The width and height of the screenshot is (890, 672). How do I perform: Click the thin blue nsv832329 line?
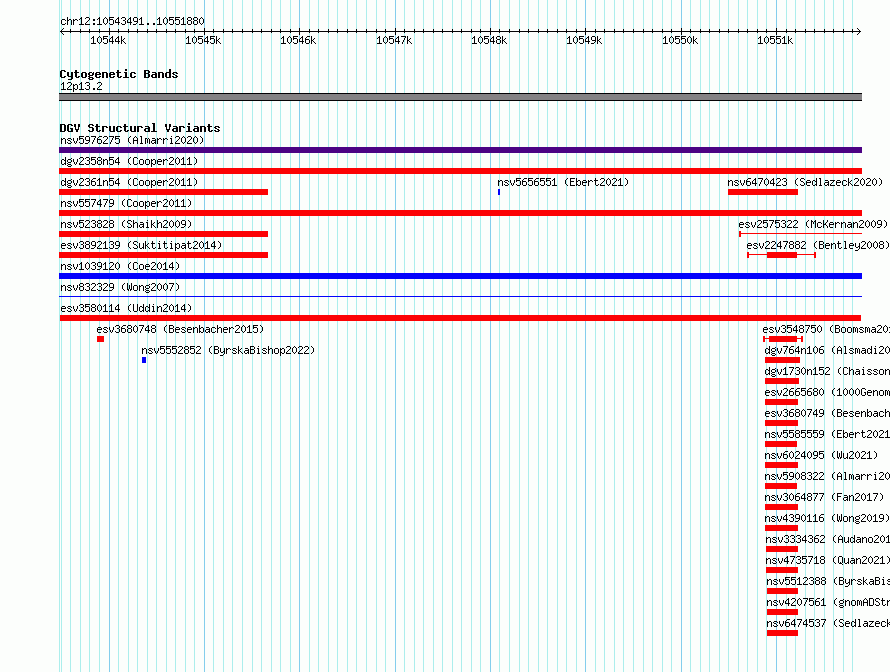[460, 296]
